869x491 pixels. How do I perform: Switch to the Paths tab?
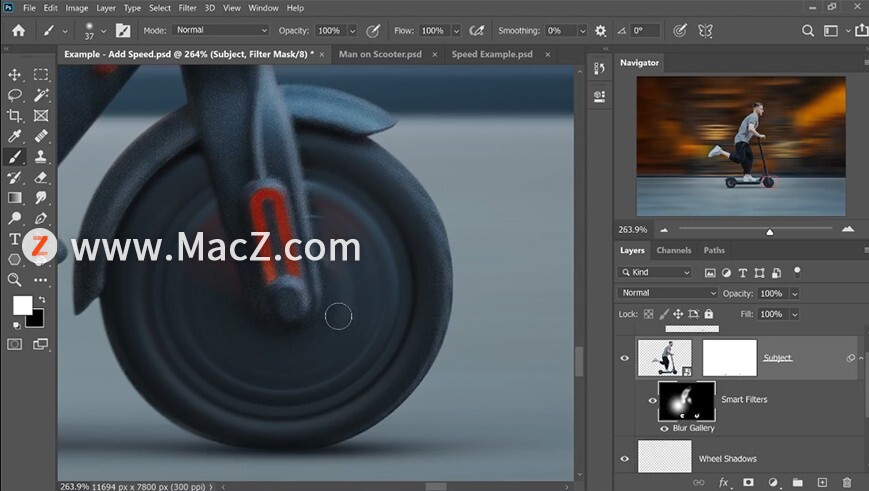(x=714, y=250)
